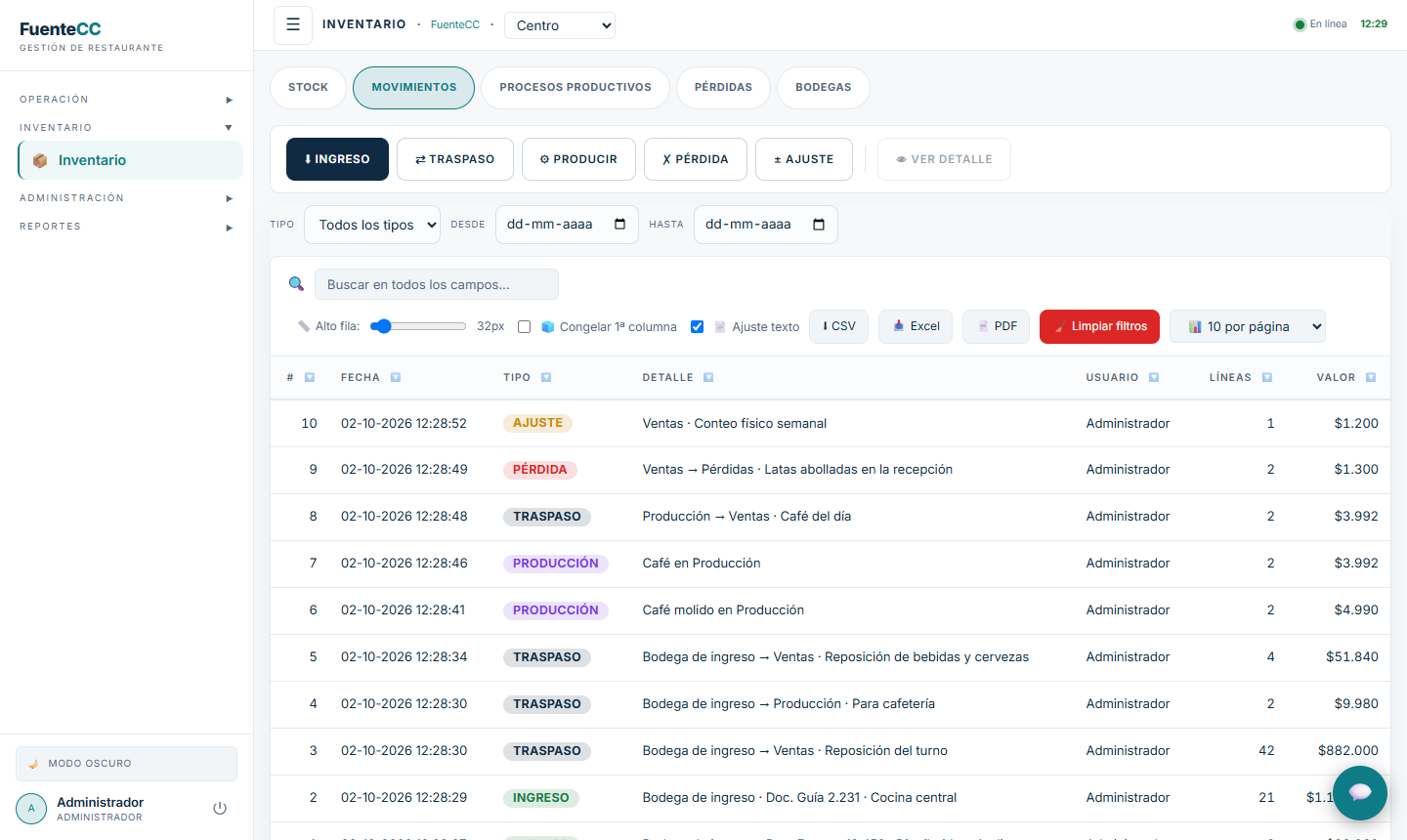1407x840 pixels.
Task: Click the Buscar en todos los campos field
Action: pos(437,284)
